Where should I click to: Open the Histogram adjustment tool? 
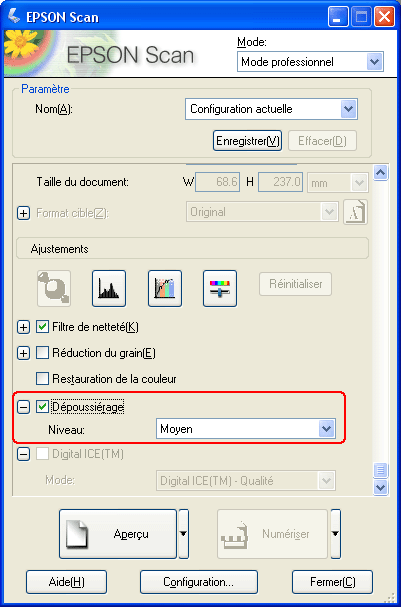tap(109, 288)
